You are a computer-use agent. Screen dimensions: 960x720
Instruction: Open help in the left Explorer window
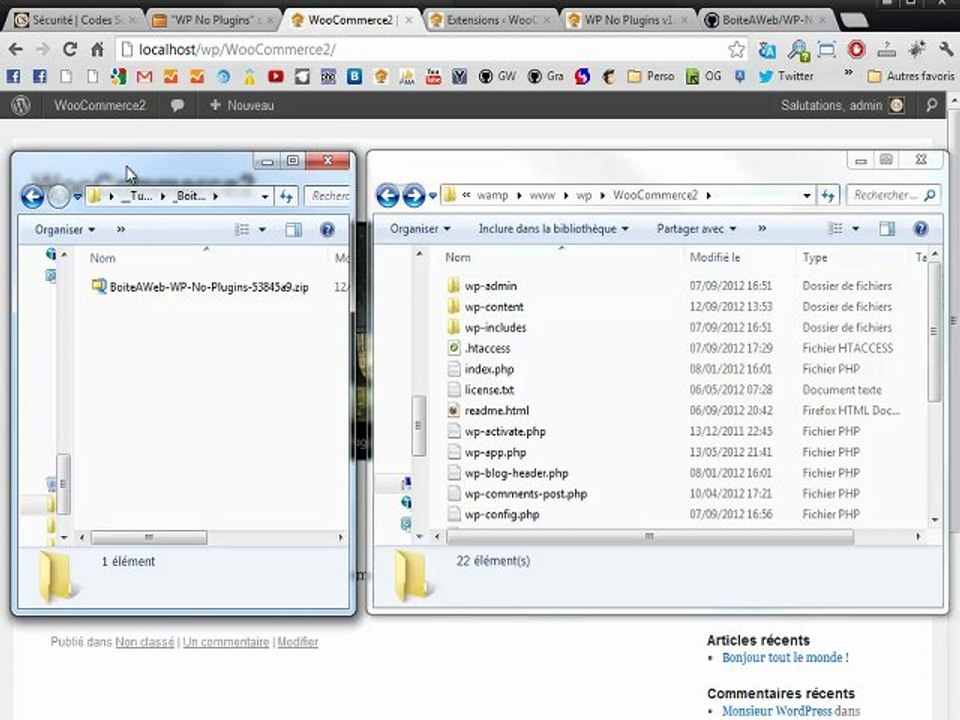click(328, 230)
